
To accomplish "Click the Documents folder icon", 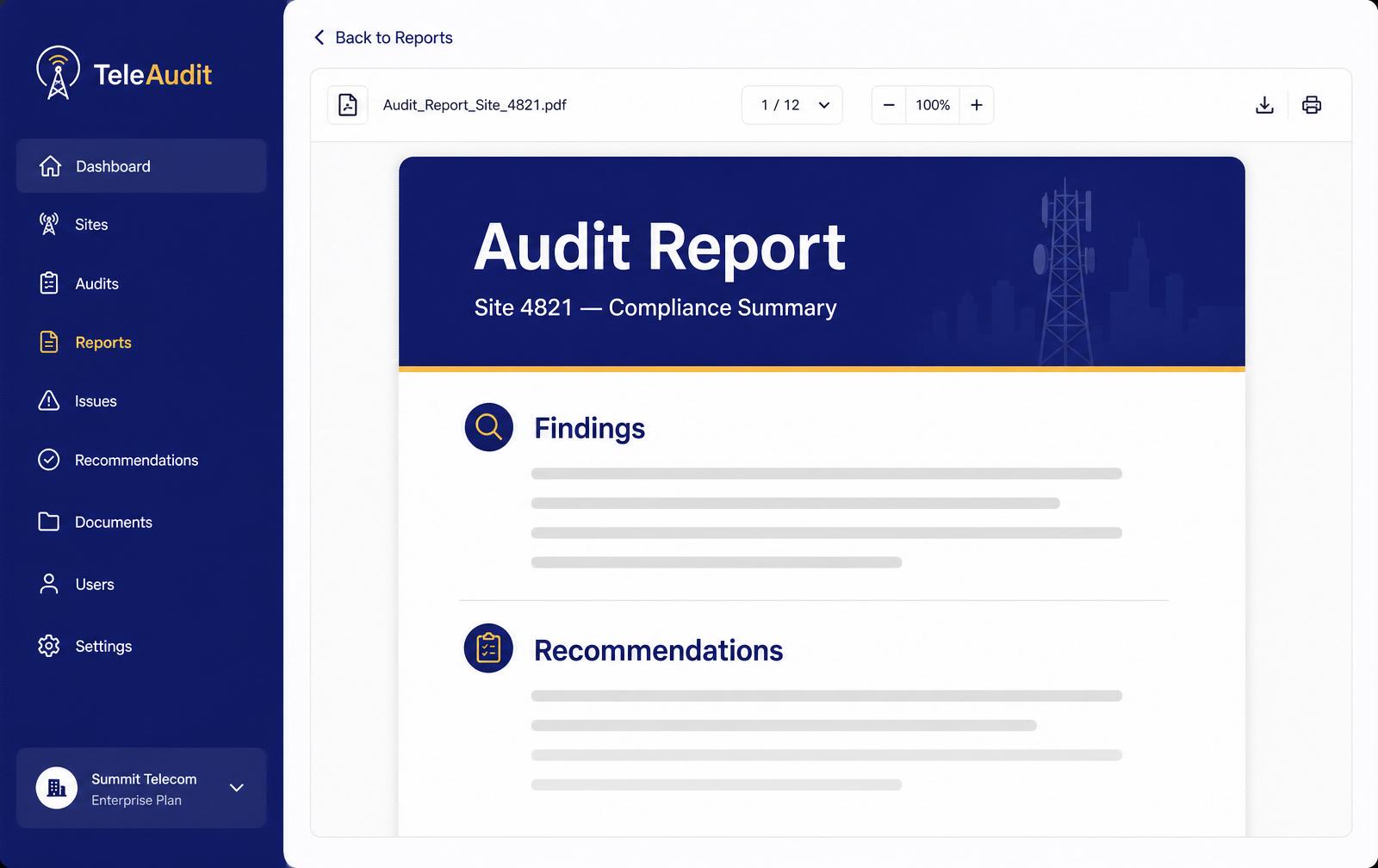I will 49,522.
